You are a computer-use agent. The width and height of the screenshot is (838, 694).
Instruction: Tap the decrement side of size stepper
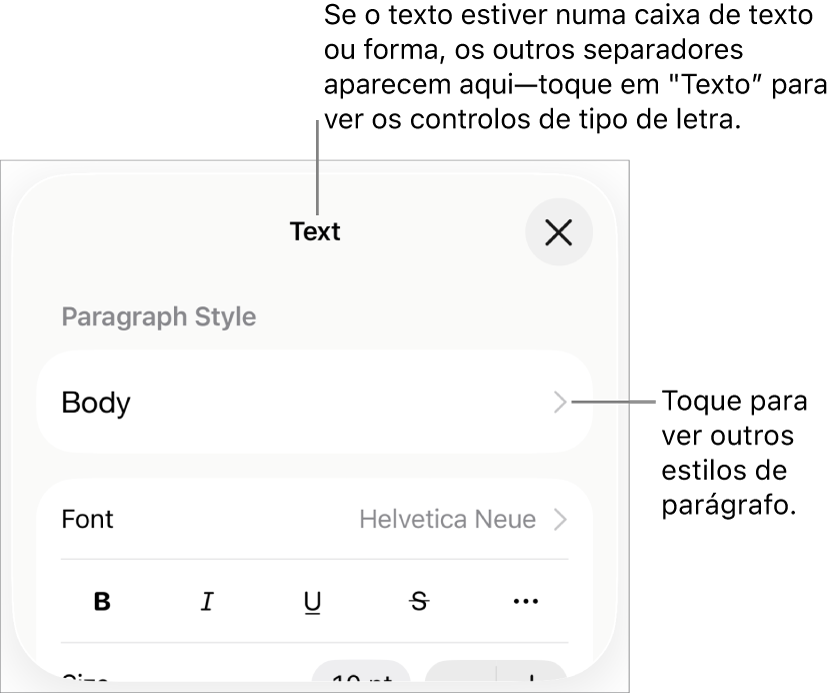(462, 679)
